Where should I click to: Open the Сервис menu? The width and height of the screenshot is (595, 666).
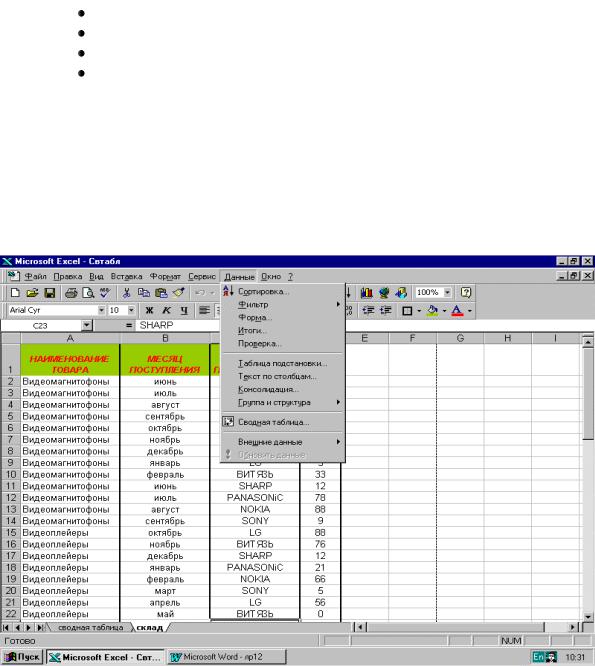point(202,277)
